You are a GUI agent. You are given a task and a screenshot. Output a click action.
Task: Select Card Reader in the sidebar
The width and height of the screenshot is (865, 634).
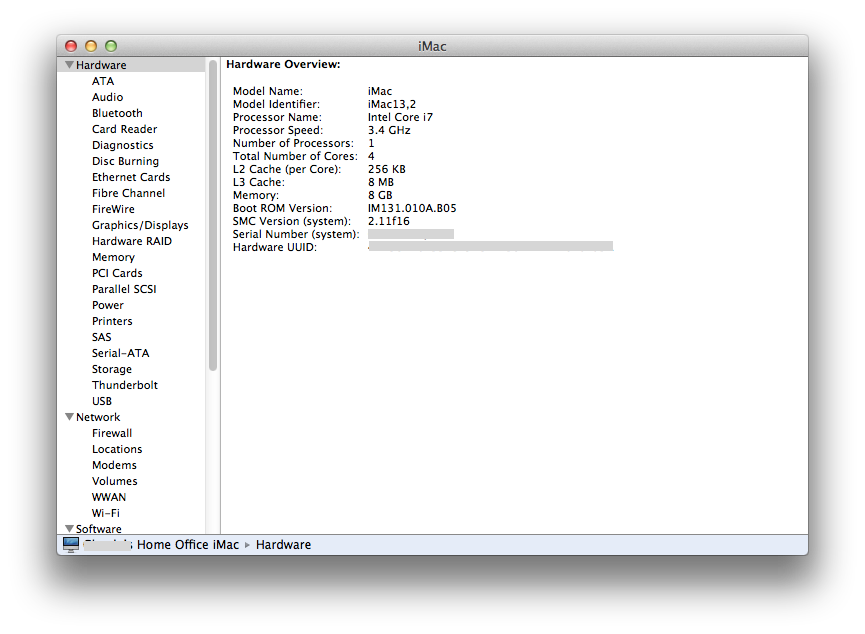(124, 129)
